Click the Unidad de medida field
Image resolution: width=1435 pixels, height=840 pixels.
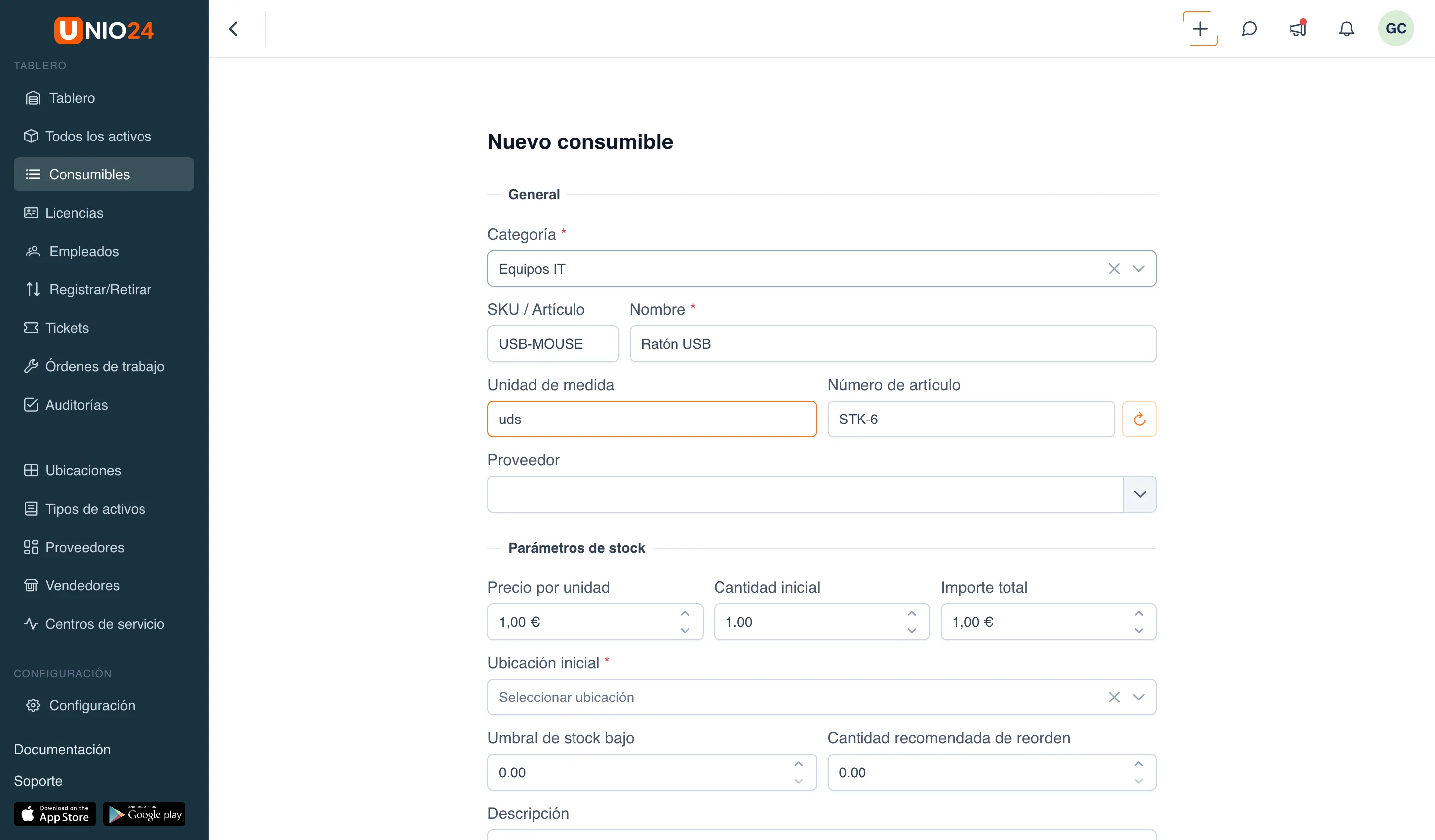click(x=652, y=419)
